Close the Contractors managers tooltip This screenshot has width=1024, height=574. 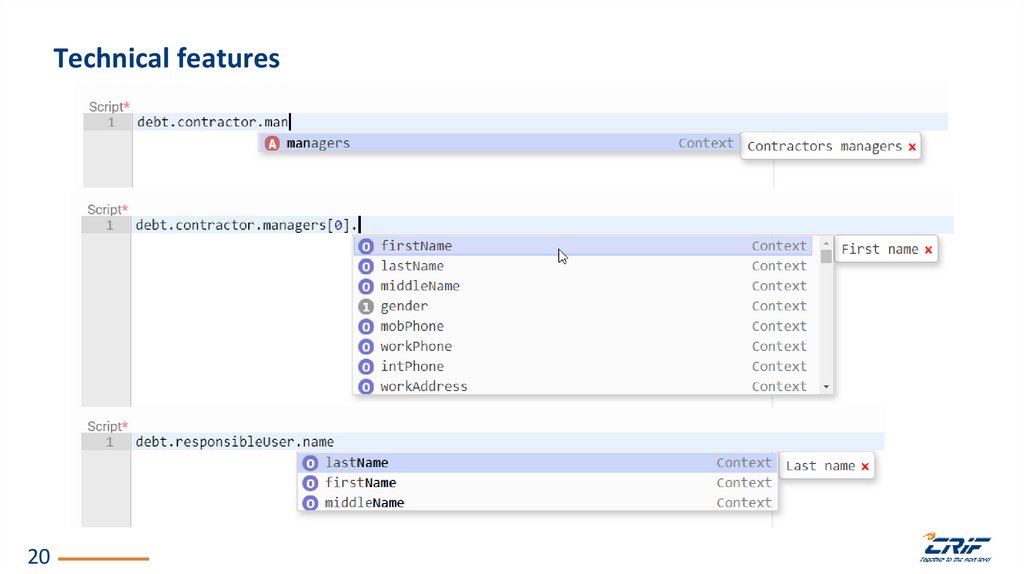[912, 146]
